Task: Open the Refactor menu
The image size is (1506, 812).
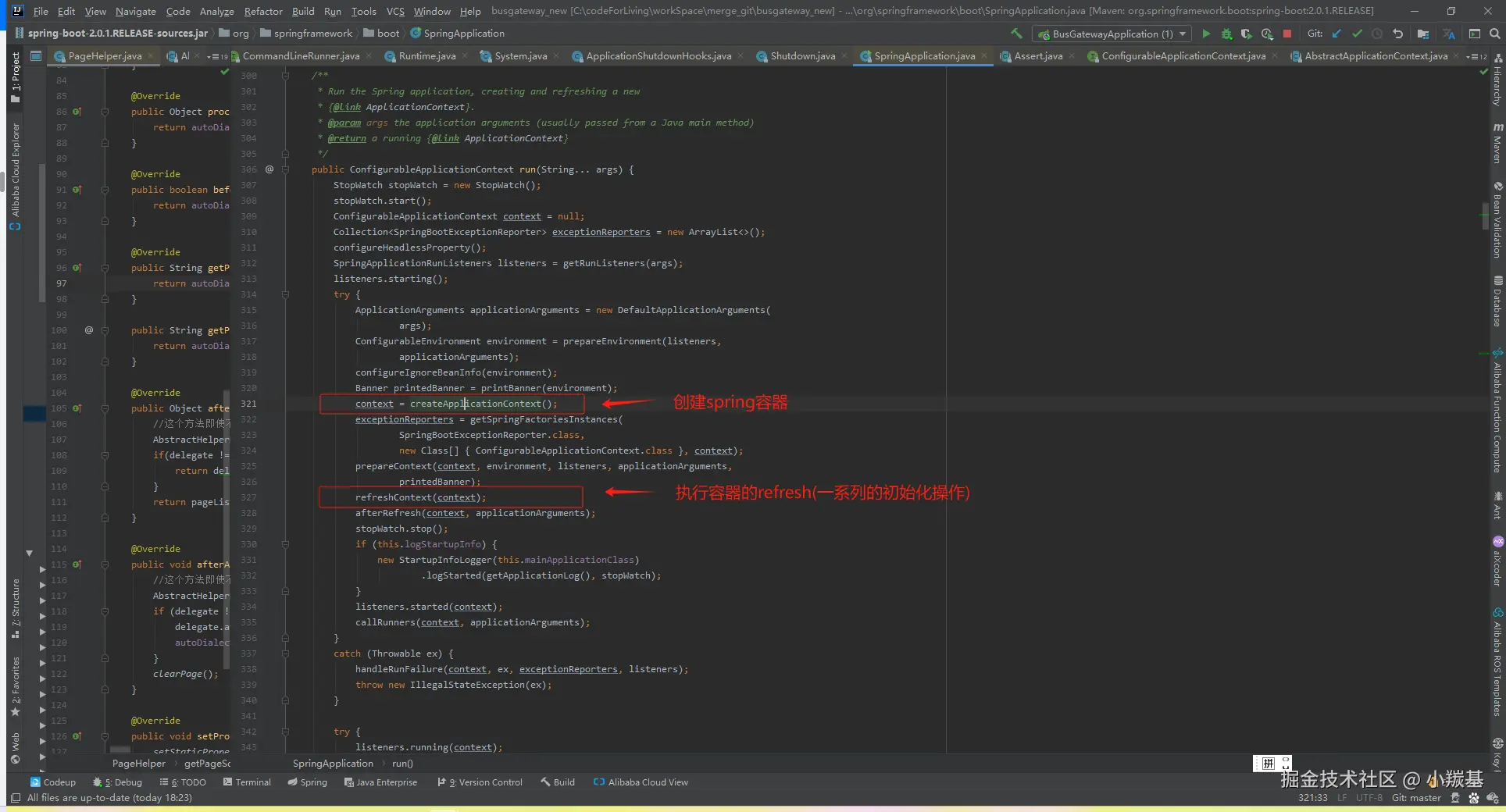Action: [x=263, y=11]
